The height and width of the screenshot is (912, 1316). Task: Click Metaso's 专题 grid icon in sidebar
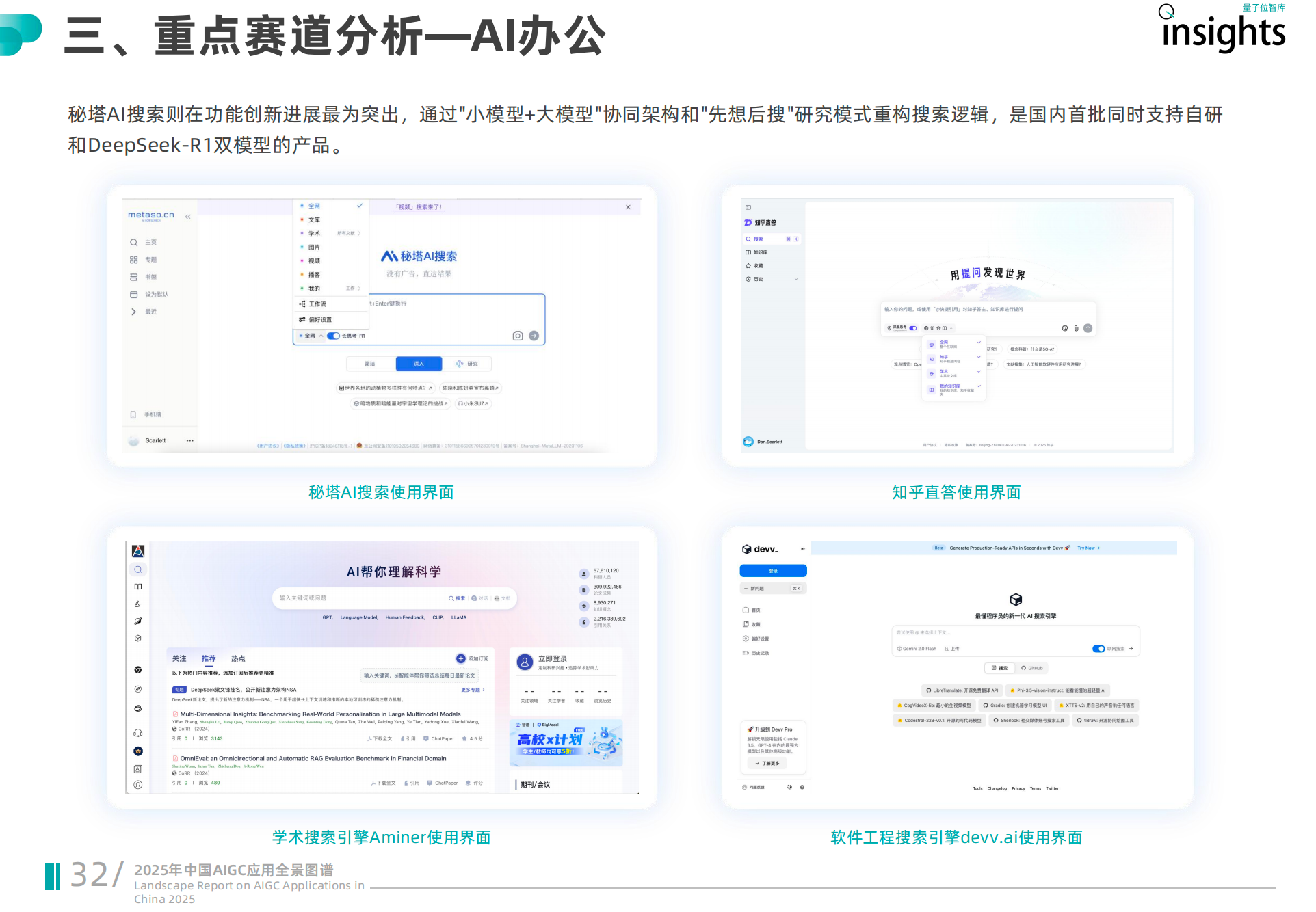tap(134, 260)
